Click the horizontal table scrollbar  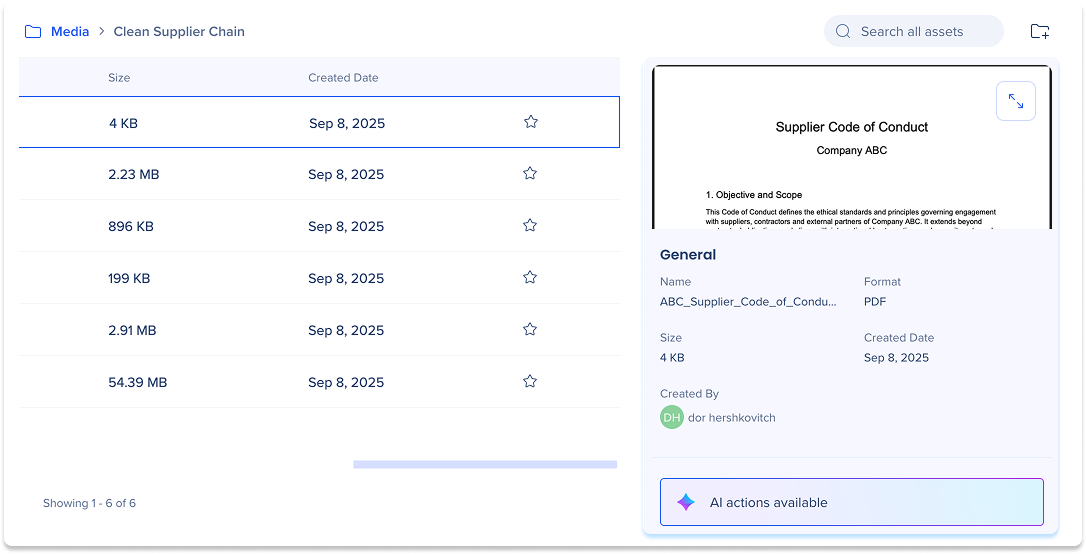[x=485, y=464]
